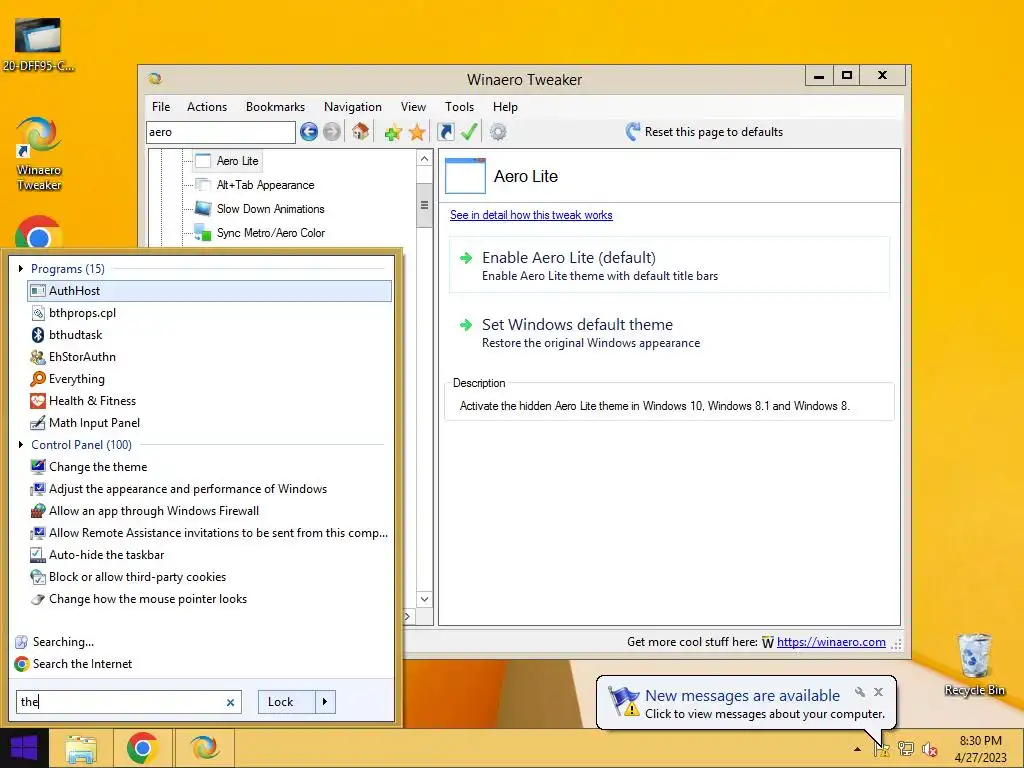Click the Home icon in Winaero toolbar

360,132
